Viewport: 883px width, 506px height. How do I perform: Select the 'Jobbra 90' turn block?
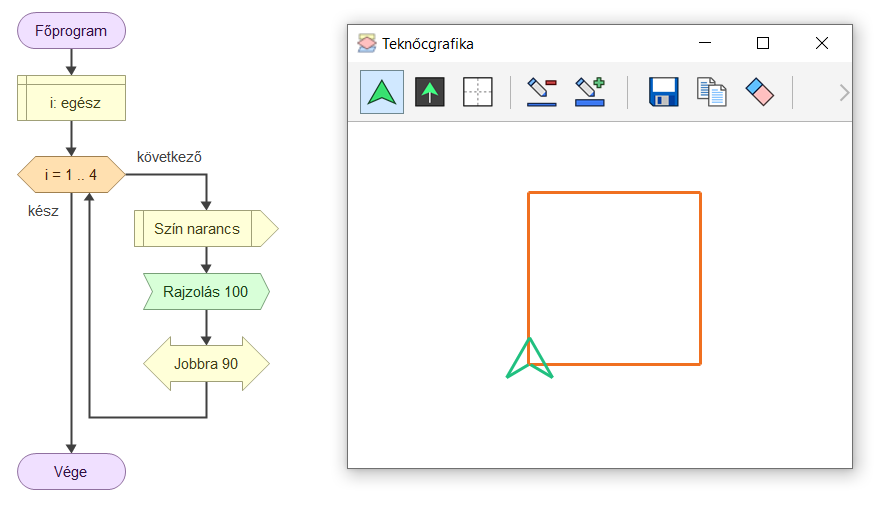point(206,363)
